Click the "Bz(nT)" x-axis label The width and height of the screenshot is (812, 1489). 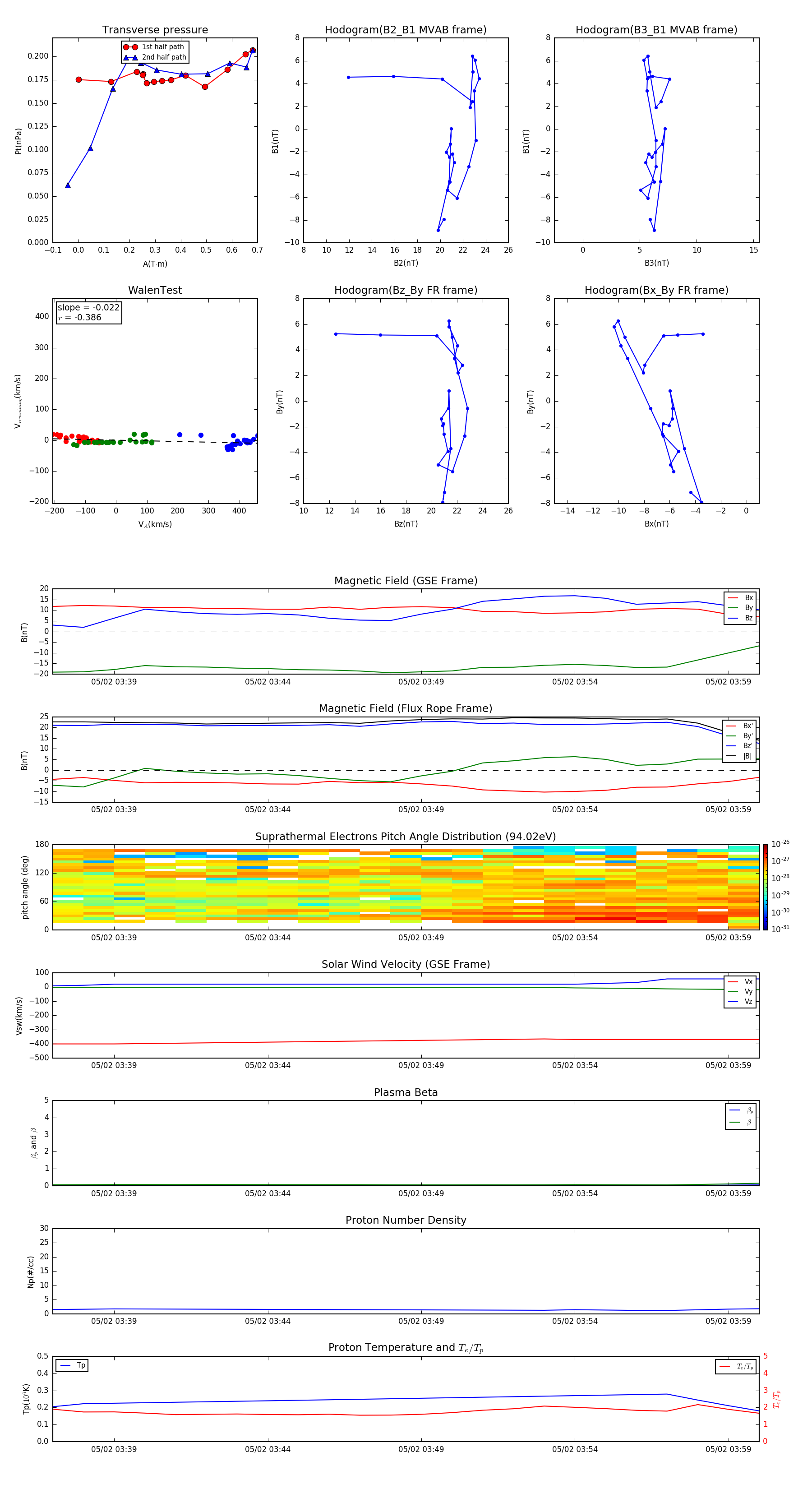(406, 524)
